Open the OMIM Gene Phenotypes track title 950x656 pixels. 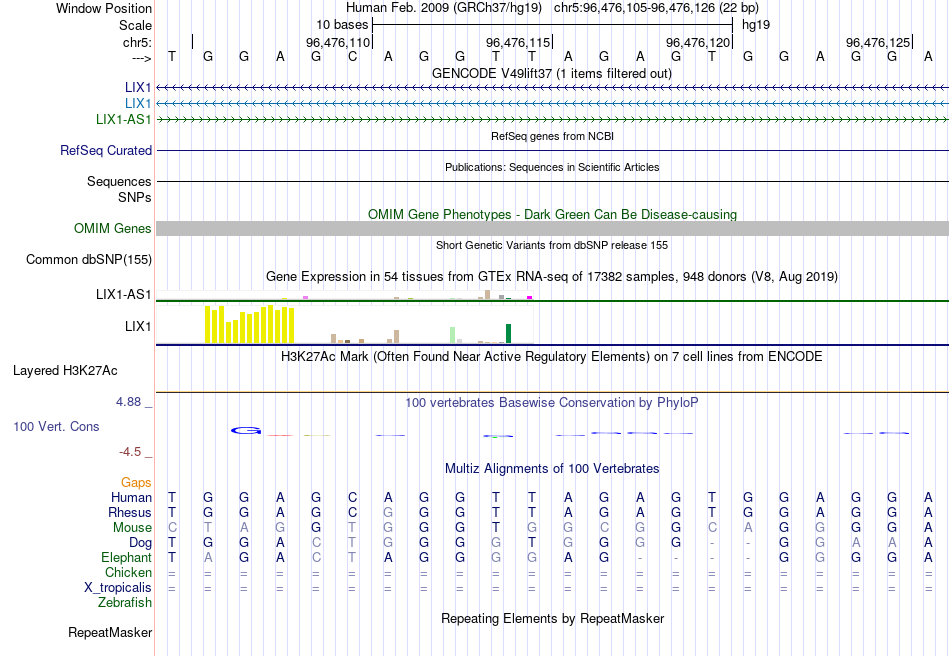[x=552, y=214]
